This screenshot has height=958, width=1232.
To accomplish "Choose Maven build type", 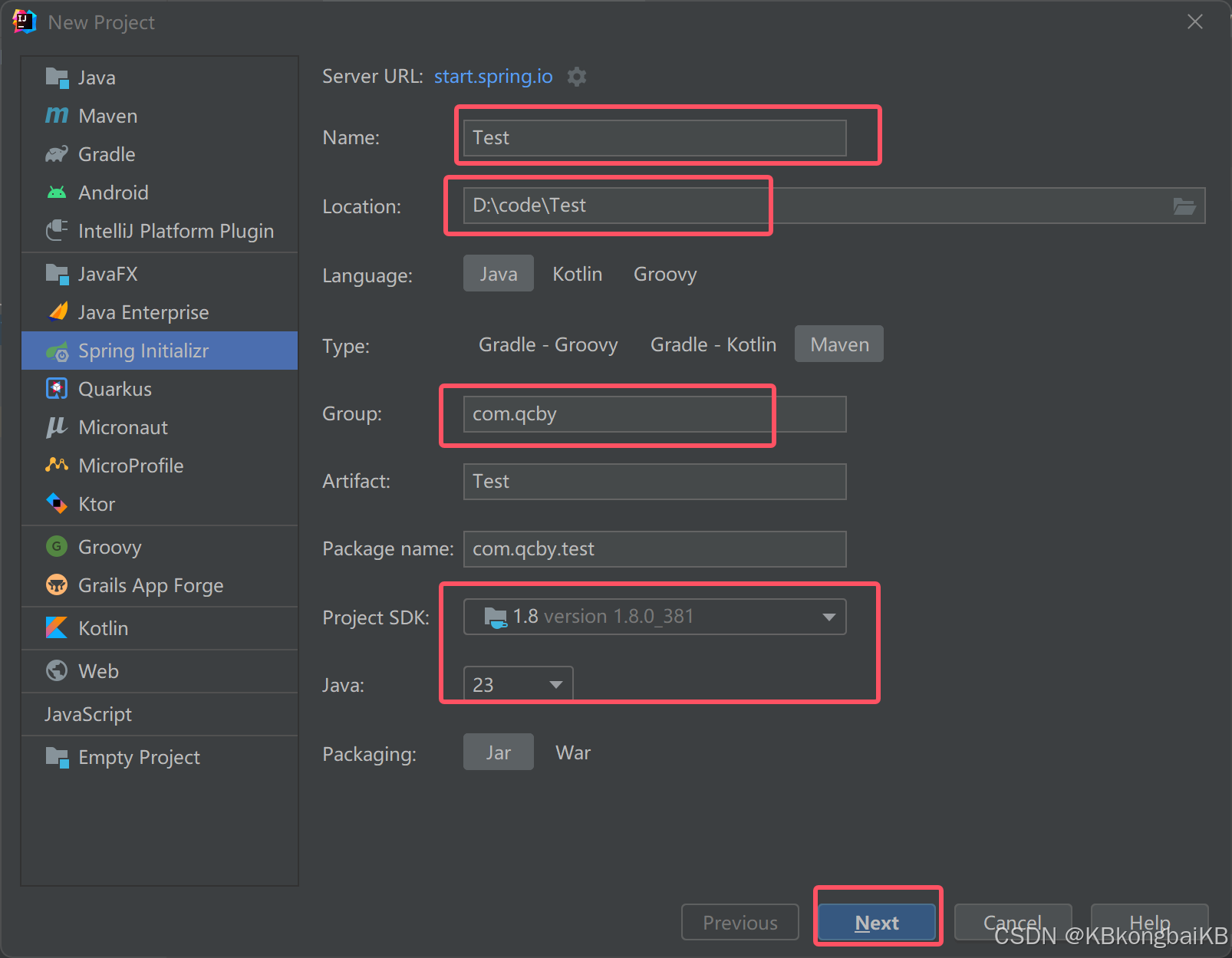I will [x=839, y=344].
